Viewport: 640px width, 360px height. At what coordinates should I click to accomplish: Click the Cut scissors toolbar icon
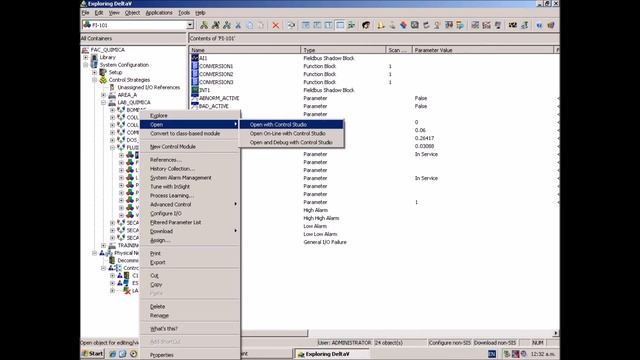pos(238,25)
